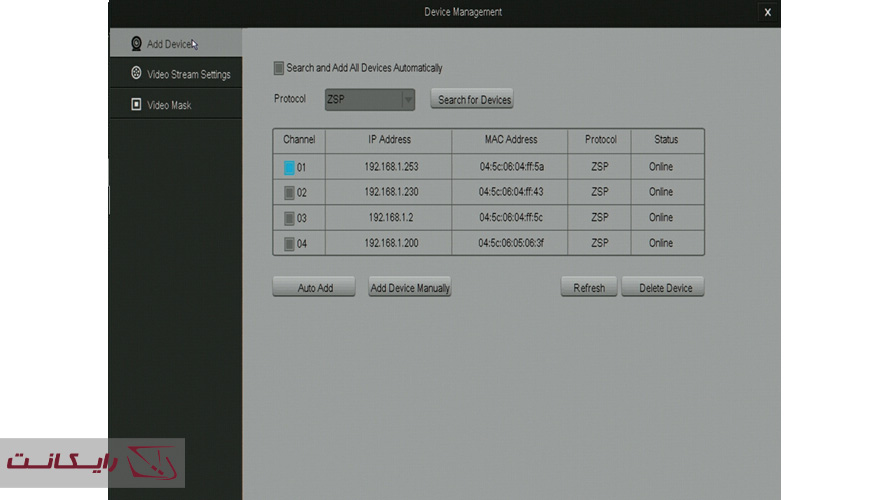
Task: Switch to the Video Mask tab
Action: pos(169,105)
